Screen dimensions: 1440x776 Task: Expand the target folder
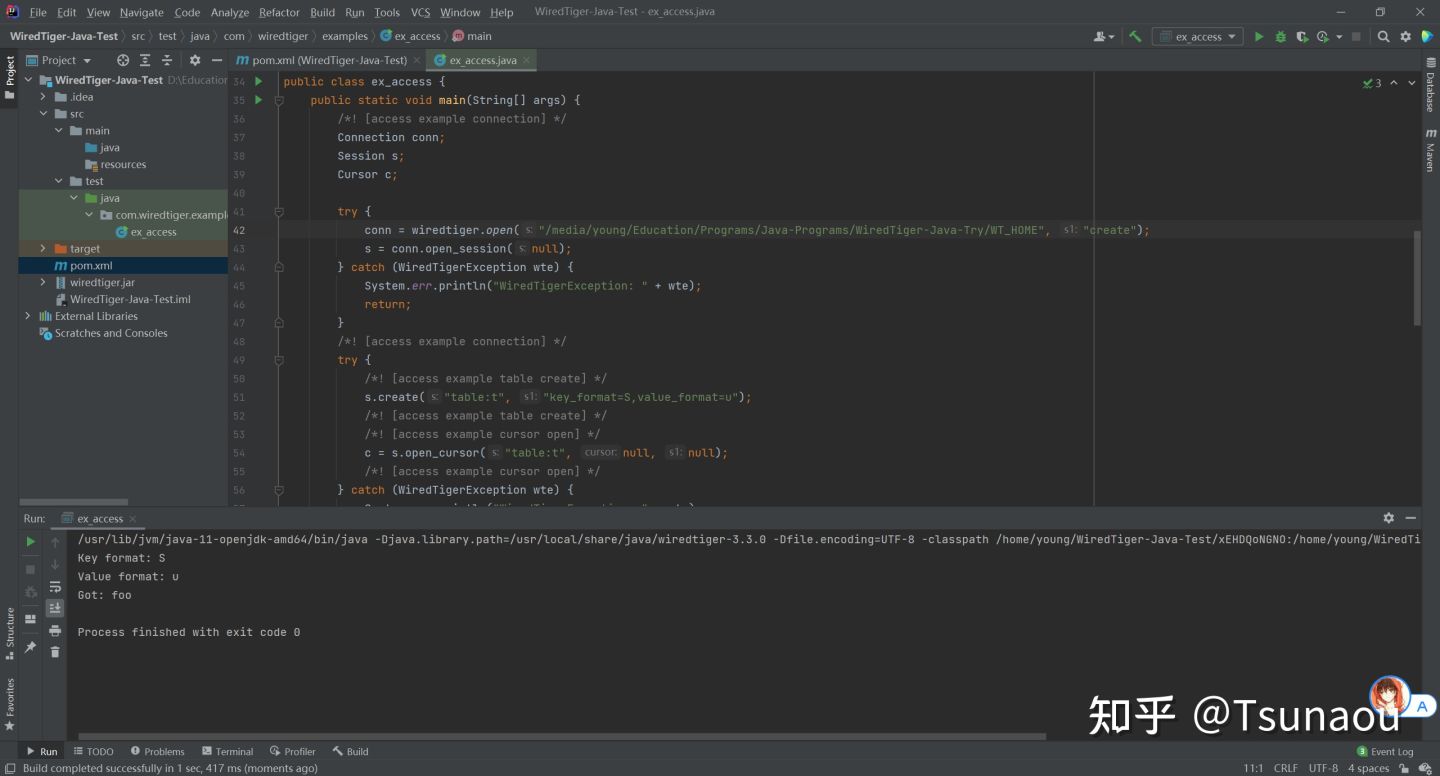[x=43, y=249]
